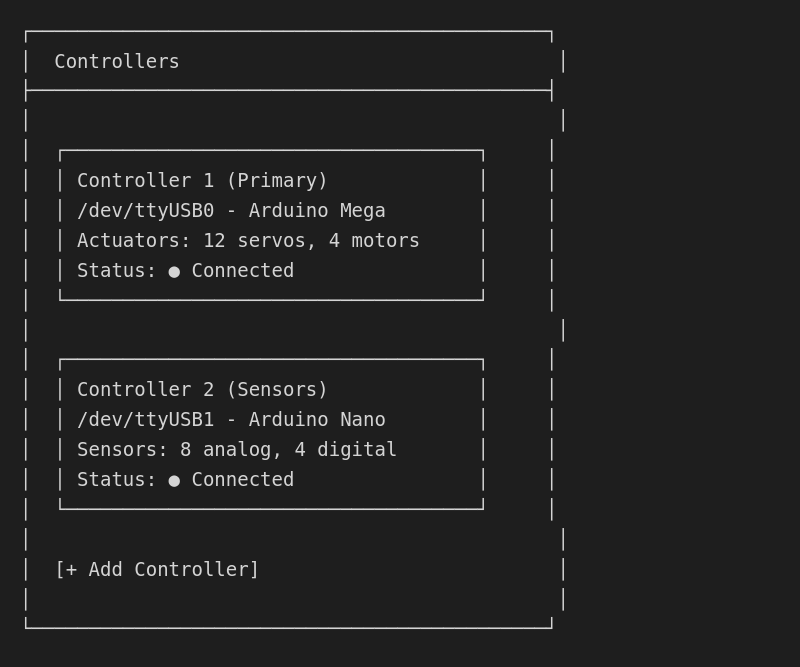
Task: Open the Controller 1 (Primary) title
Action: click(203, 181)
